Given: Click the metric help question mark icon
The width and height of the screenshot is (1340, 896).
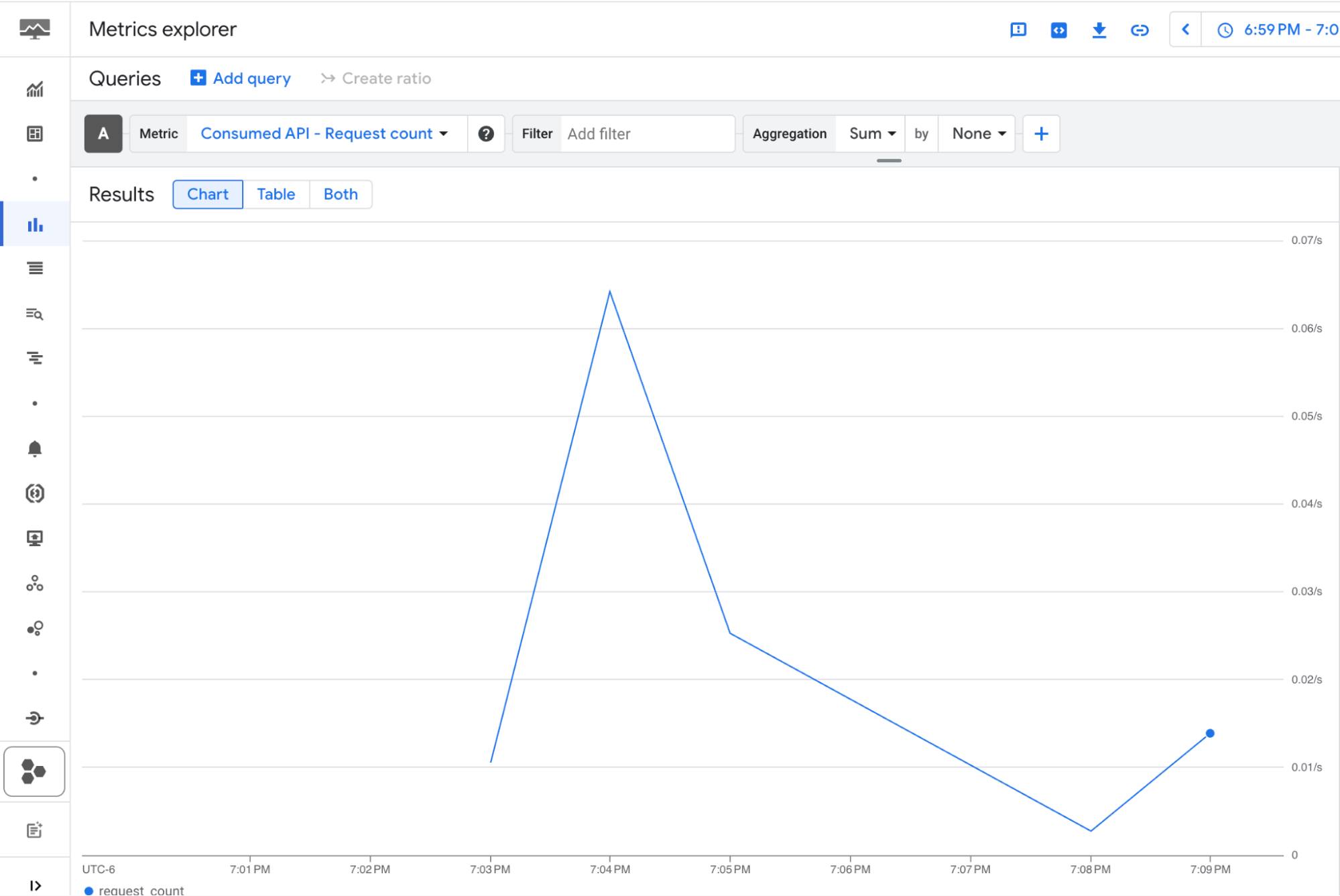Looking at the screenshot, I should coord(486,133).
